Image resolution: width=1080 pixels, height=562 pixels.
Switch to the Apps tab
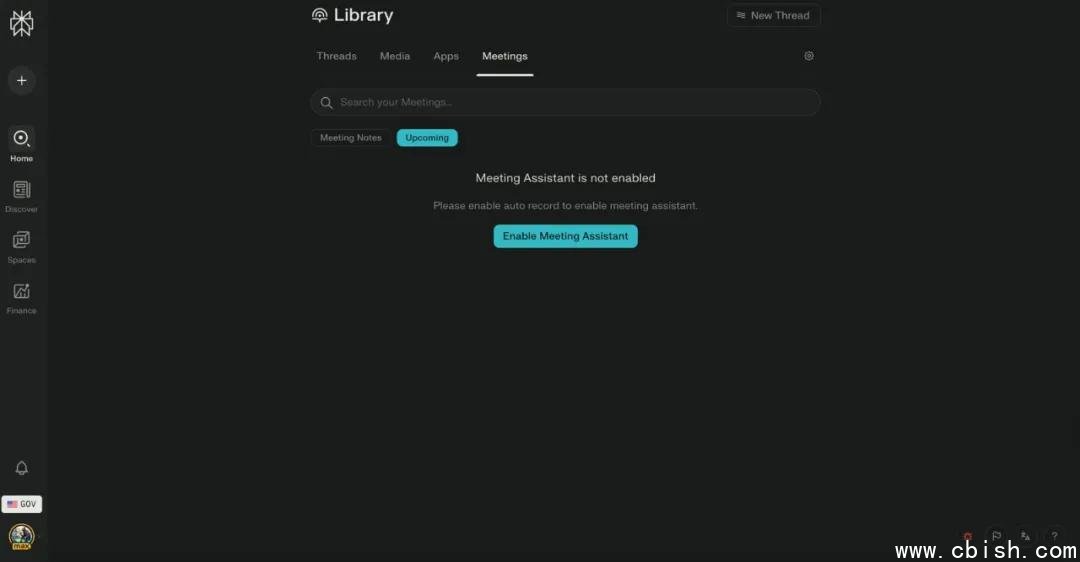tap(446, 56)
